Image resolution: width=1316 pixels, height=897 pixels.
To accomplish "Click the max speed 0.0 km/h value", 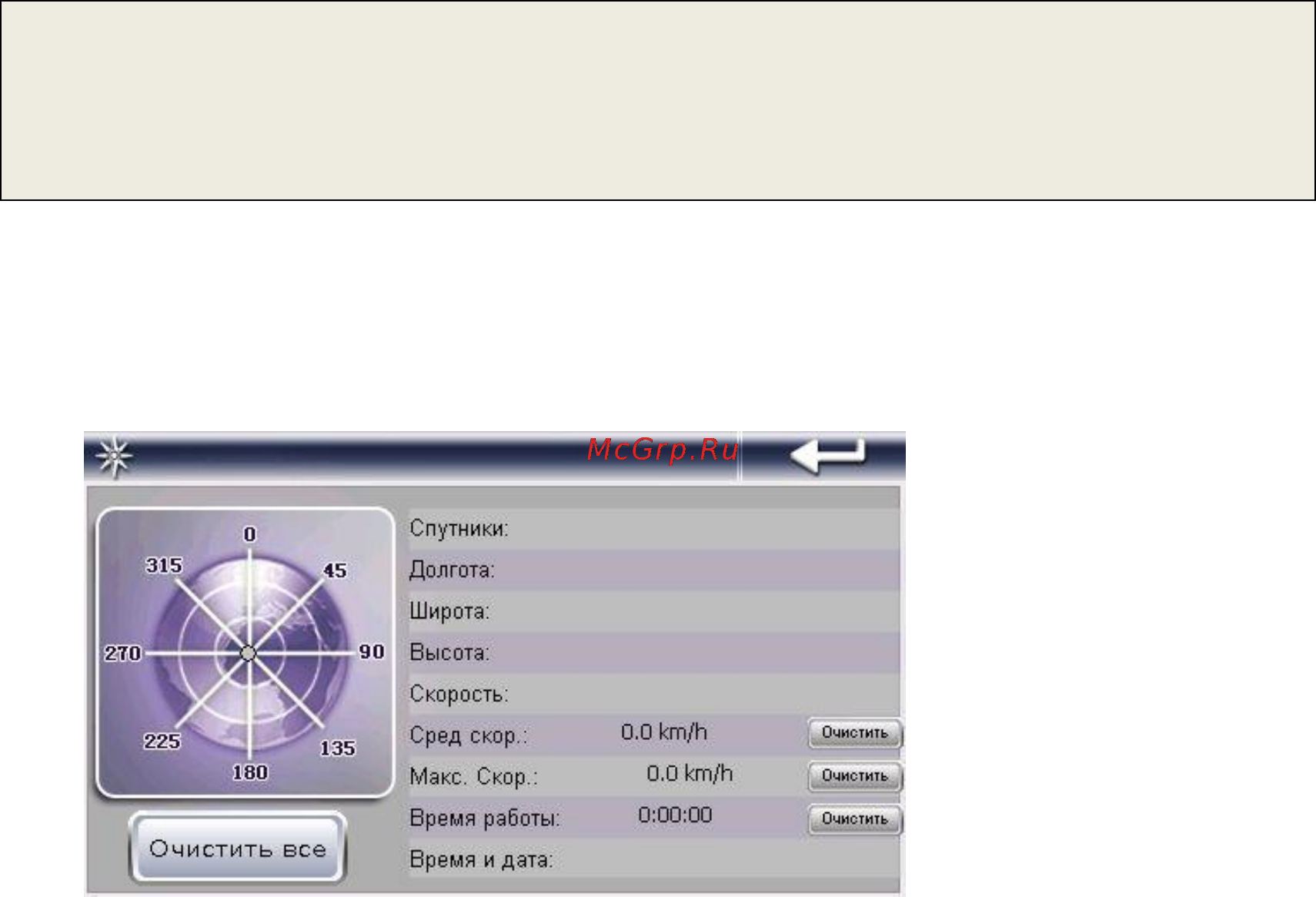I will pyautogui.click(x=690, y=773).
